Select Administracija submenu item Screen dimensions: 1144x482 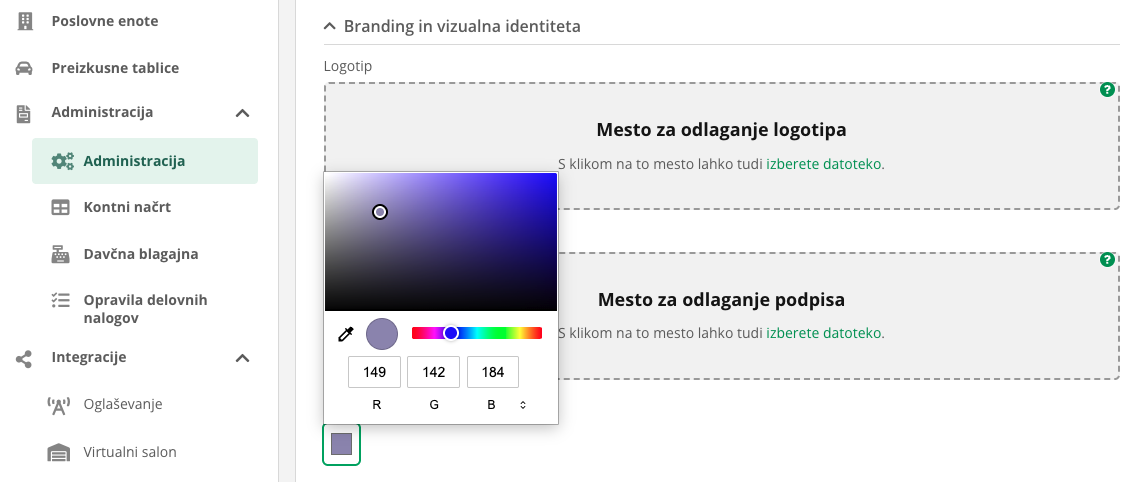(x=144, y=161)
